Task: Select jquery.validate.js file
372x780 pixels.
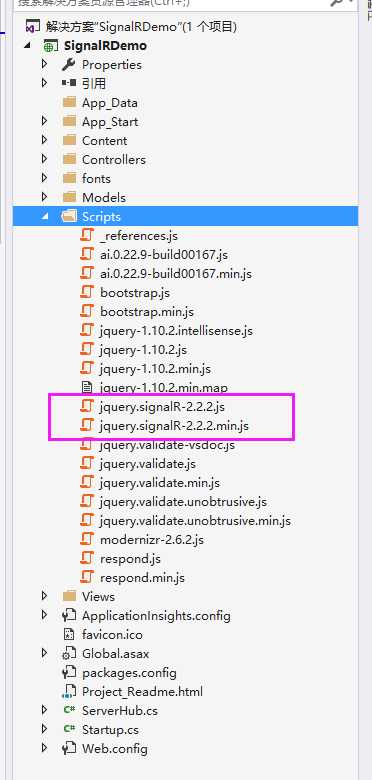Action: (147, 464)
